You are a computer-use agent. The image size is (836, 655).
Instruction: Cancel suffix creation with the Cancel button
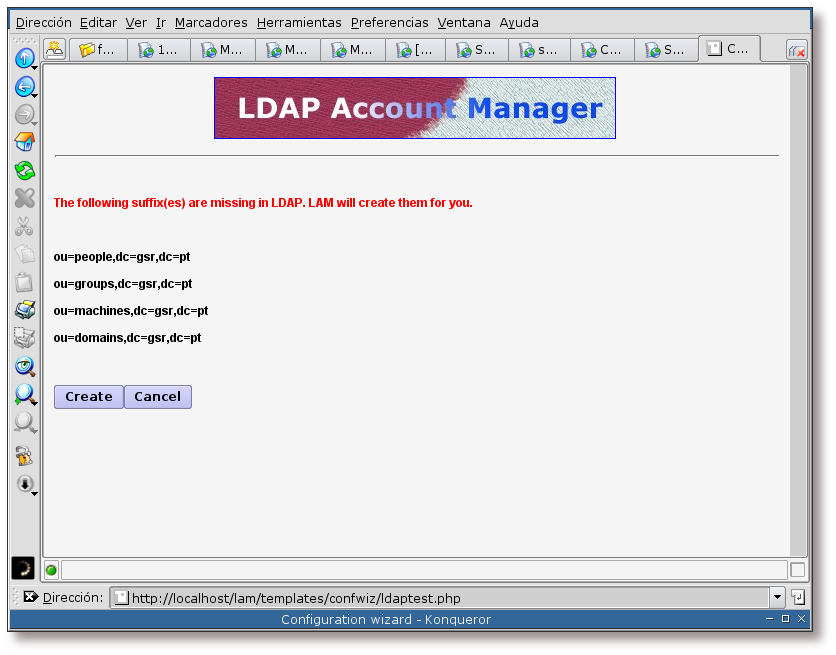(157, 397)
